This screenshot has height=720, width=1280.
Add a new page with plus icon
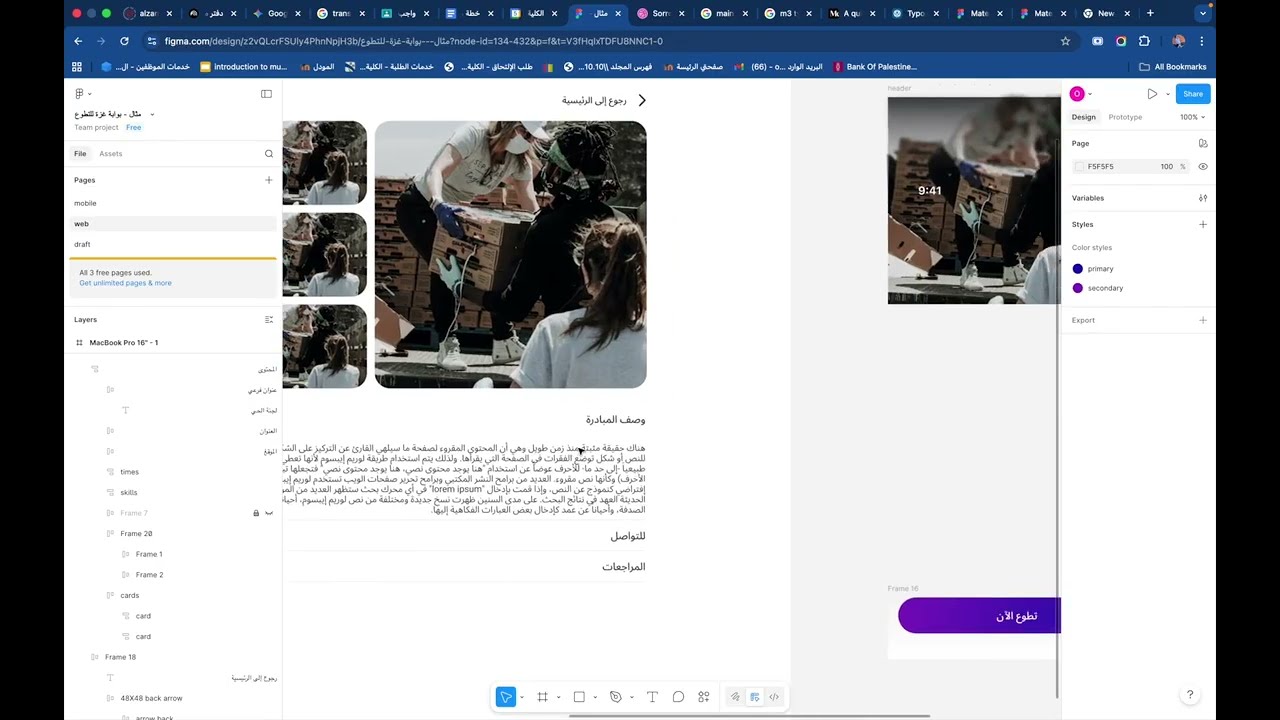coord(268,180)
